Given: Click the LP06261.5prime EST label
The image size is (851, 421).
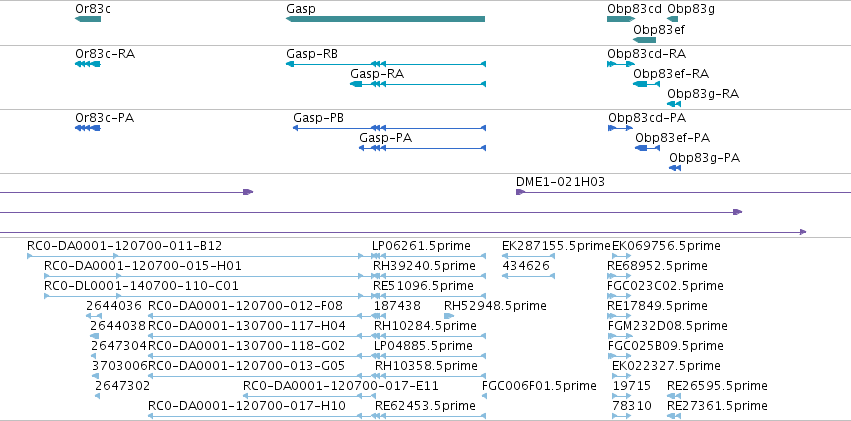Looking at the screenshot, I should click(421, 246).
